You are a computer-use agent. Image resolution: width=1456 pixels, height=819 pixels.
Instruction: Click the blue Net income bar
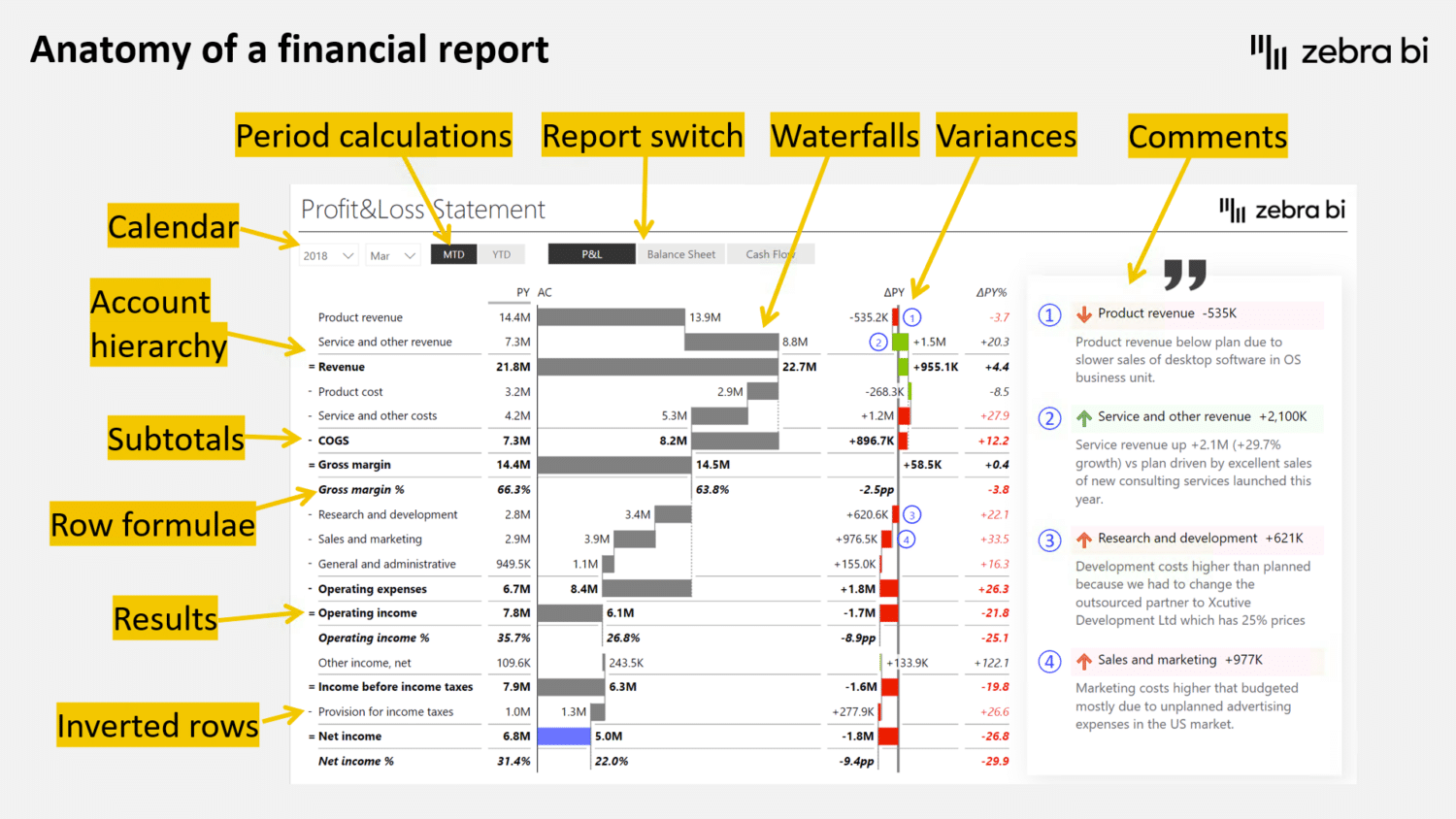pyautogui.click(x=564, y=737)
